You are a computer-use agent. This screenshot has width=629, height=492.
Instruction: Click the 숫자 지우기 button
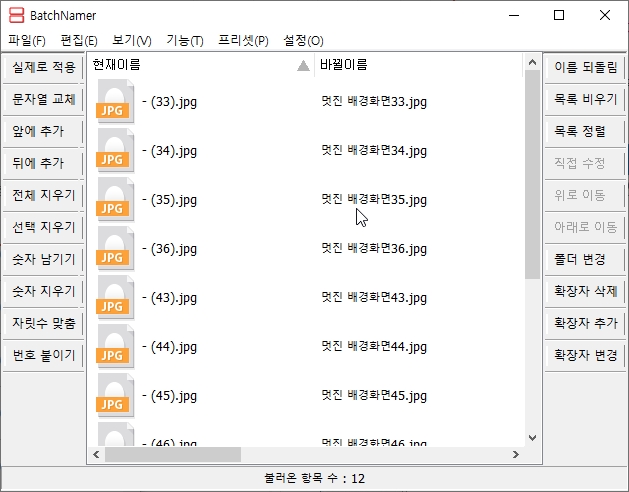43,291
